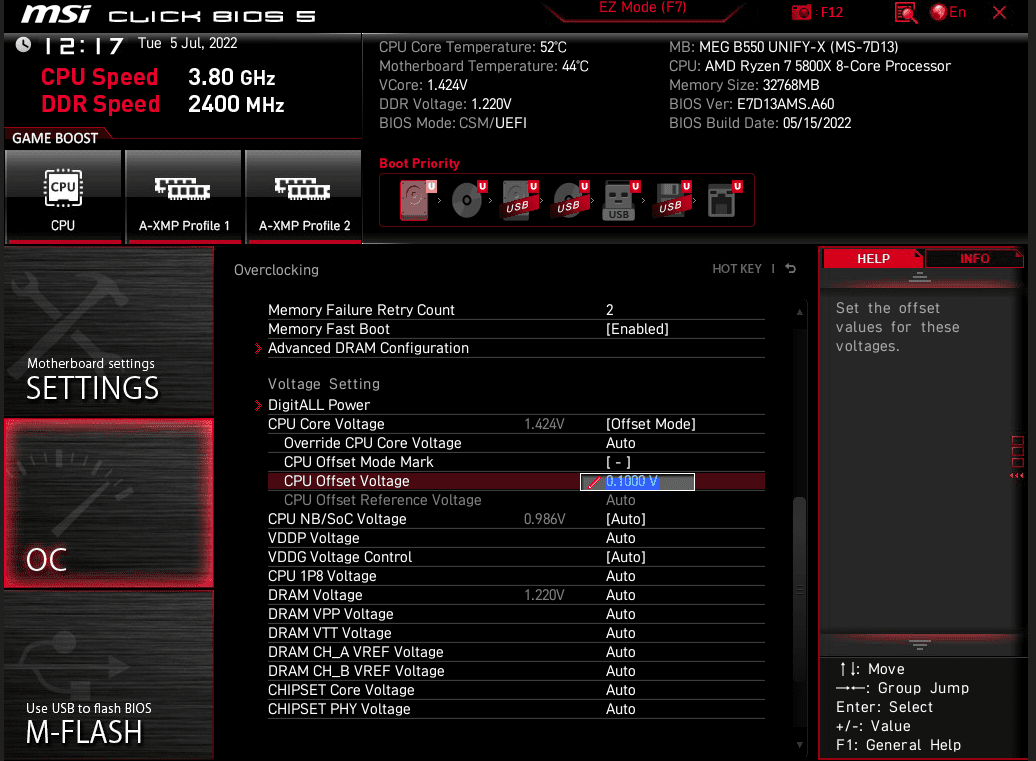Switch to the HELP tab
This screenshot has width=1036, height=761.
coord(873,259)
